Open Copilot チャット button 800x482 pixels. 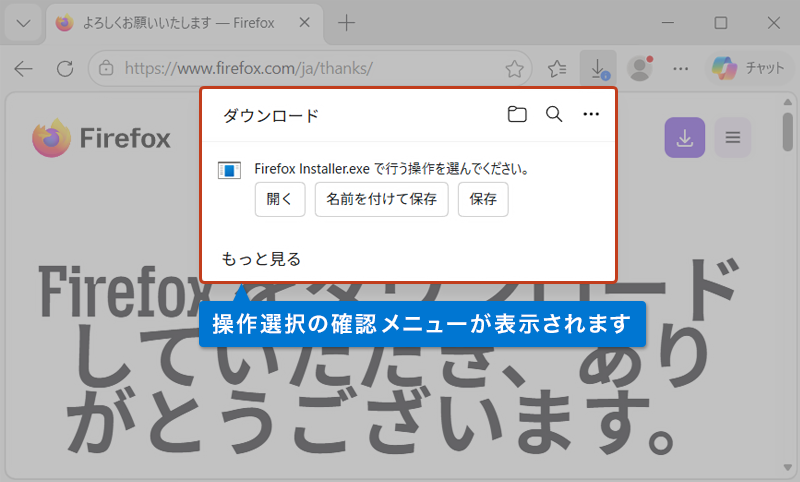point(749,68)
